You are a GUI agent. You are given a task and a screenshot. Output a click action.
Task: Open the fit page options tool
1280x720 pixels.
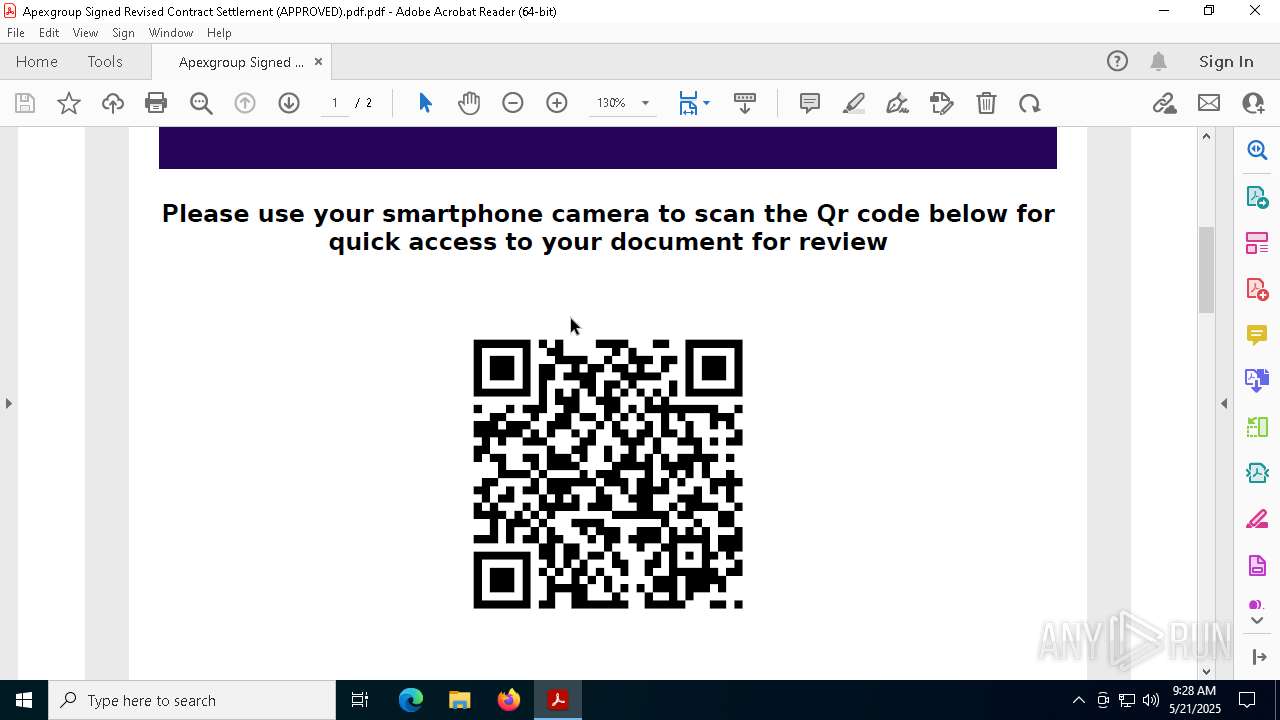[688, 103]
